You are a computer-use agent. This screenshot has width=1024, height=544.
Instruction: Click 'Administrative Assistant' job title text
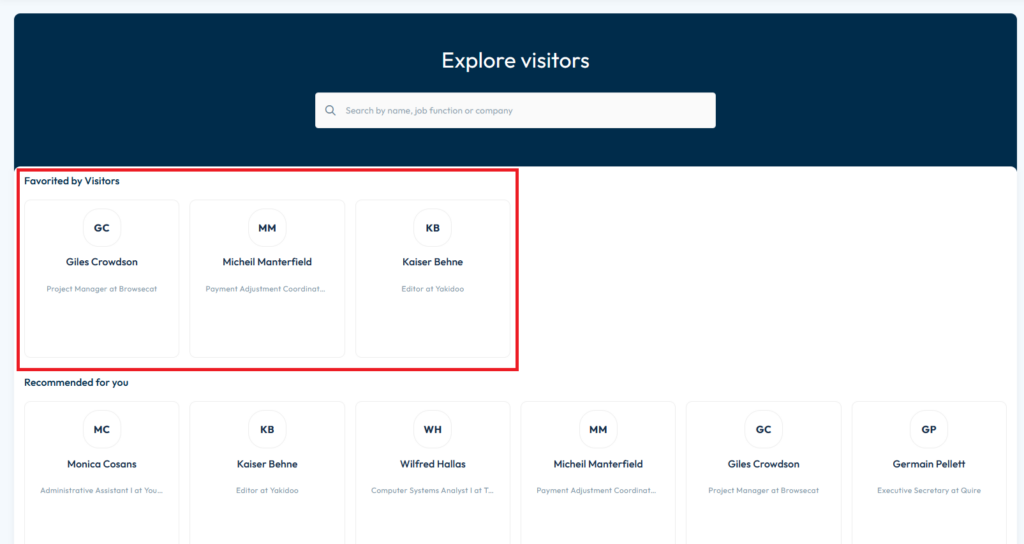pyautogui.click(x=101, y=491)
